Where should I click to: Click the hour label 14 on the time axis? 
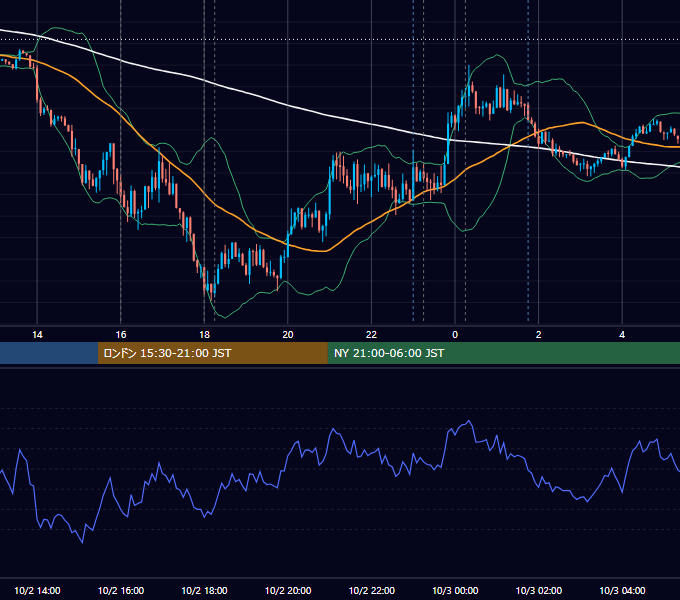point(37,335)
